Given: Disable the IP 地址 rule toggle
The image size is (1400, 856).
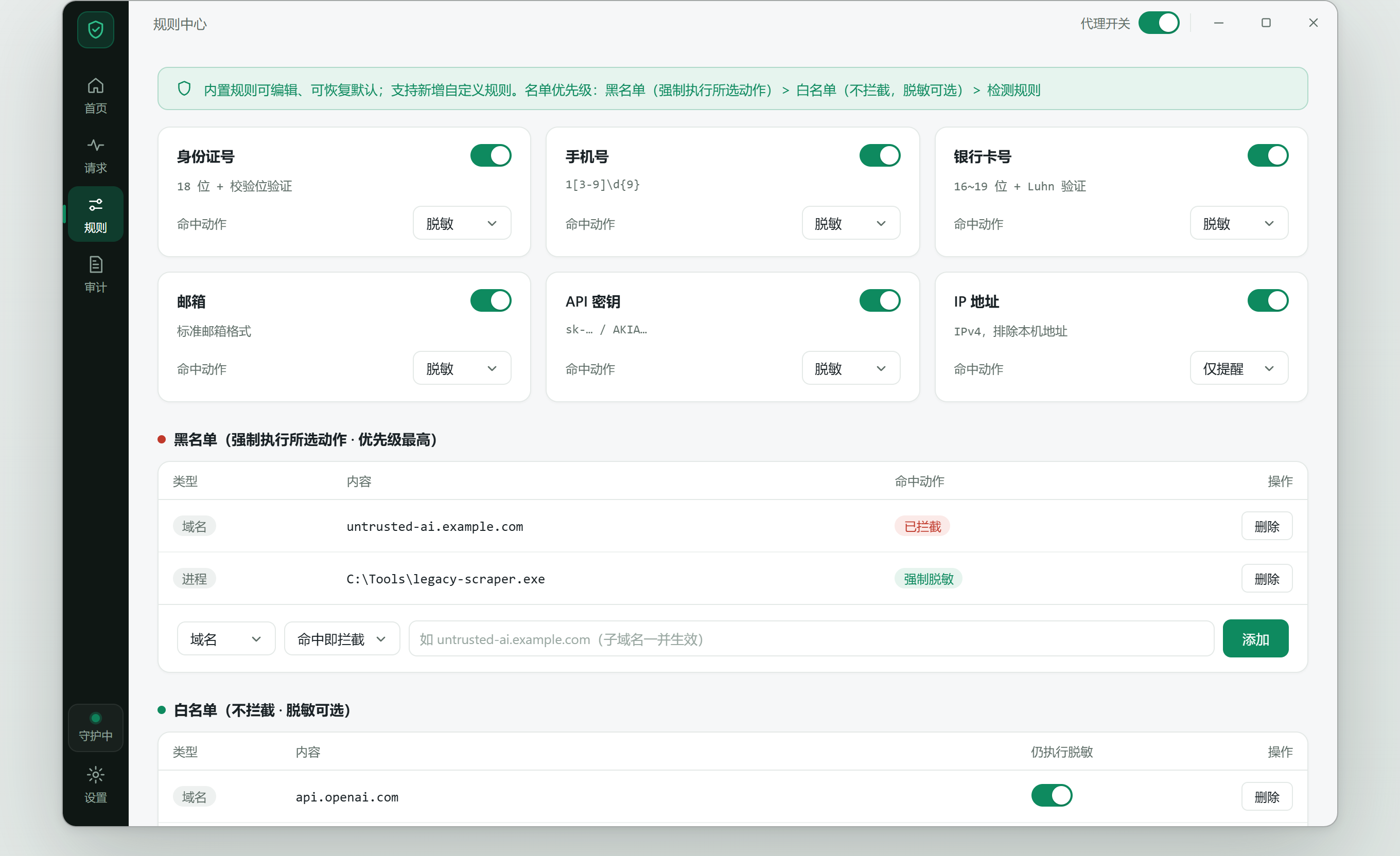Looking at the screenshot, I should click(1268, 300).
